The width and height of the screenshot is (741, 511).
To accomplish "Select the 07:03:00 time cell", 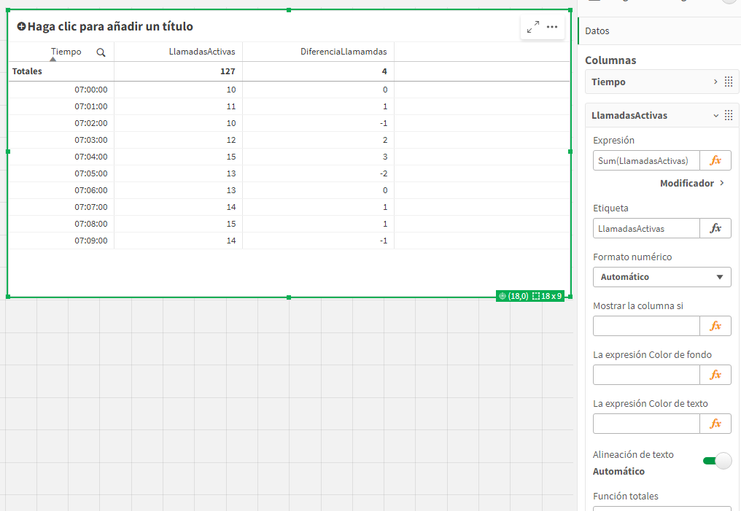I will point(91,140).
